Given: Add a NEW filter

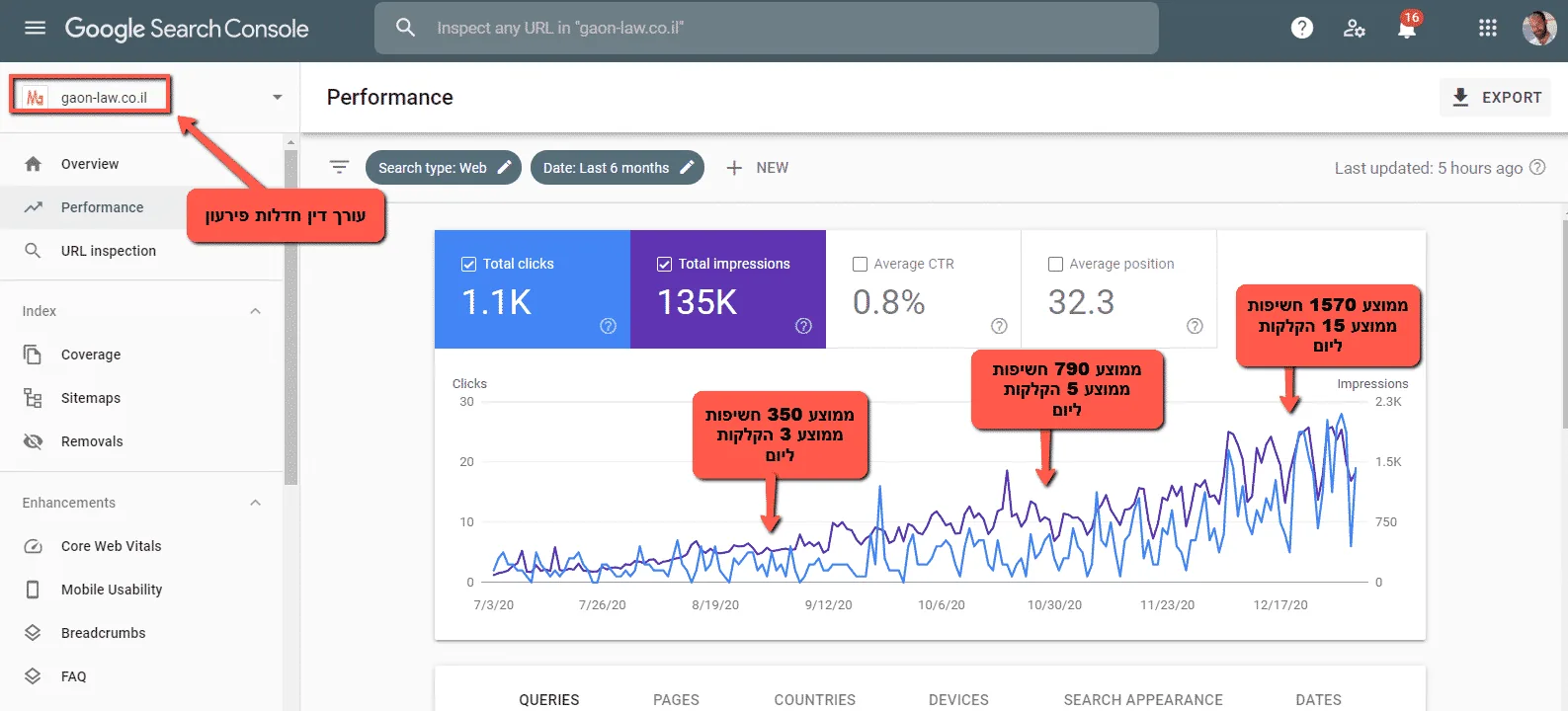Looking at the screenshot, I should point(758,168).
